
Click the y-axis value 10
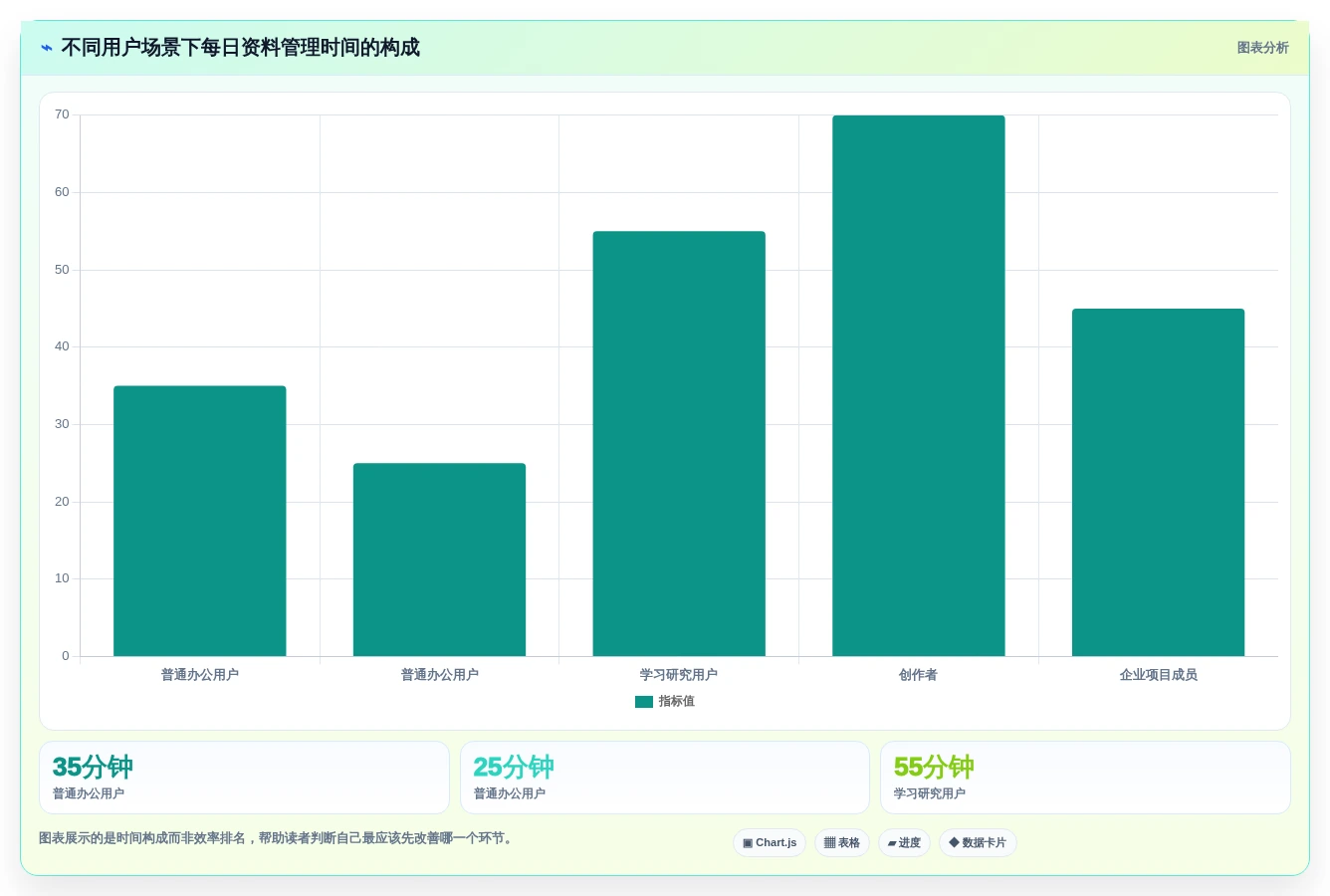pos(62,578)
